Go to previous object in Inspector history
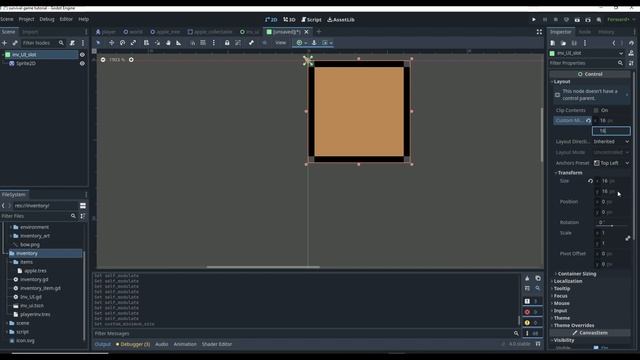 click(614, 43)
